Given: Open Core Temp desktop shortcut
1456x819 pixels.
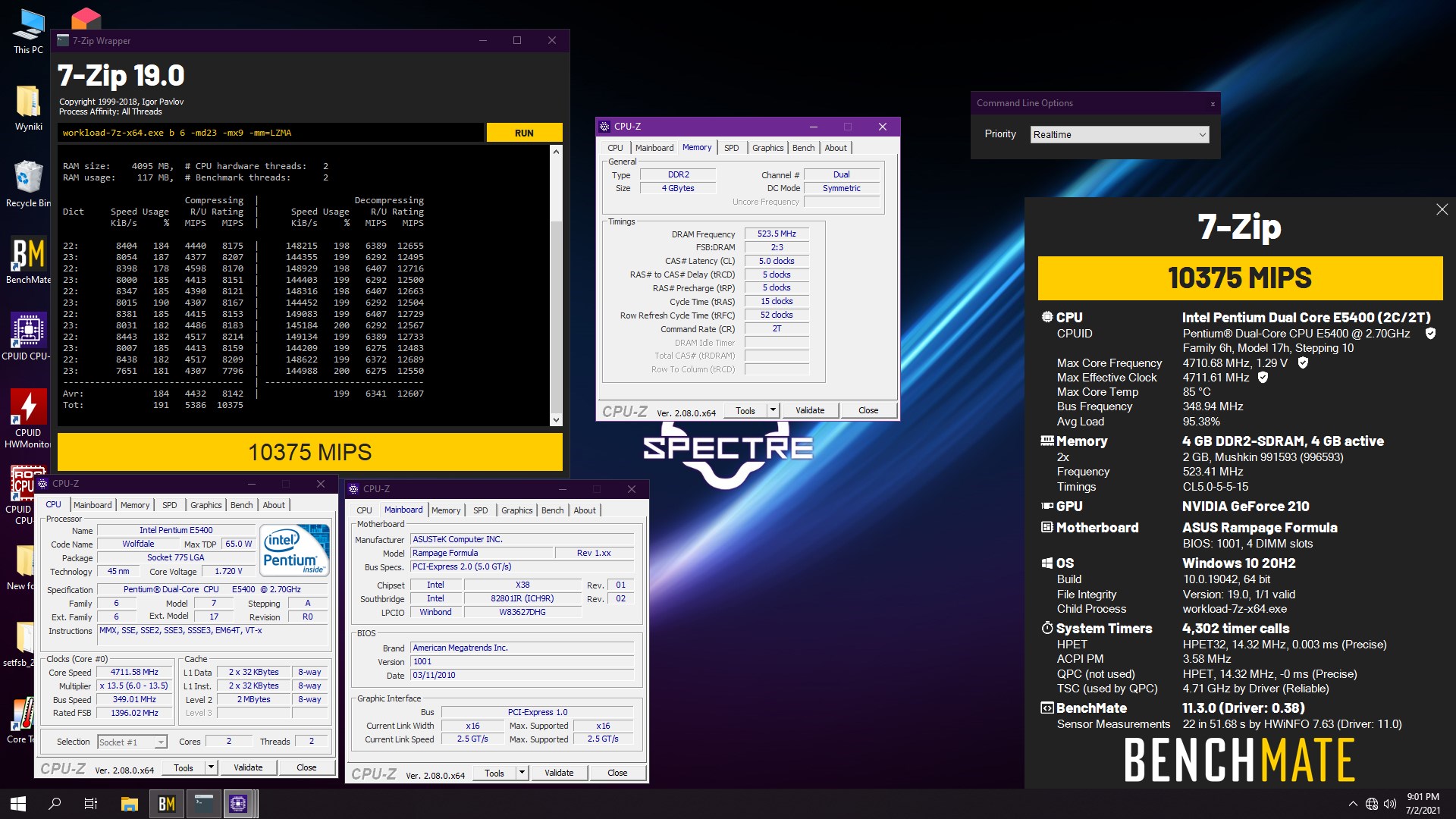Looking at the screenshot, I should (23, 720).
